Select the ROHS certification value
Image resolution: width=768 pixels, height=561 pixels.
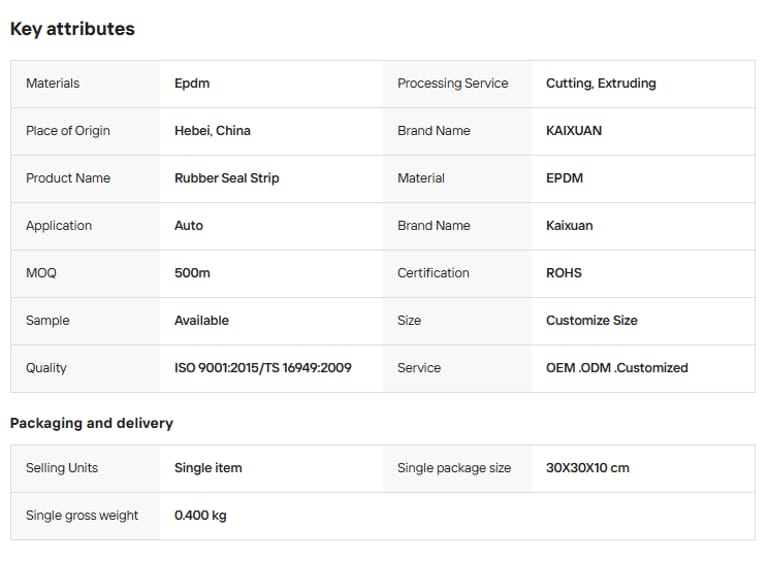pos(563,273)
